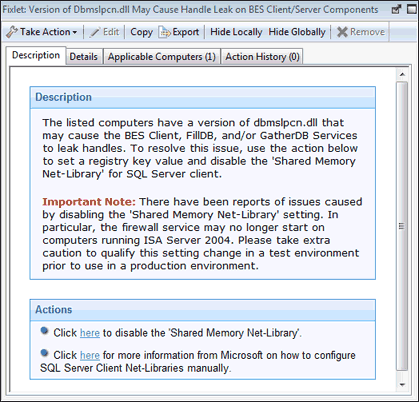Click the pop-out window icon
This screenshot has height=402, width=419.
tap(396, 10)
